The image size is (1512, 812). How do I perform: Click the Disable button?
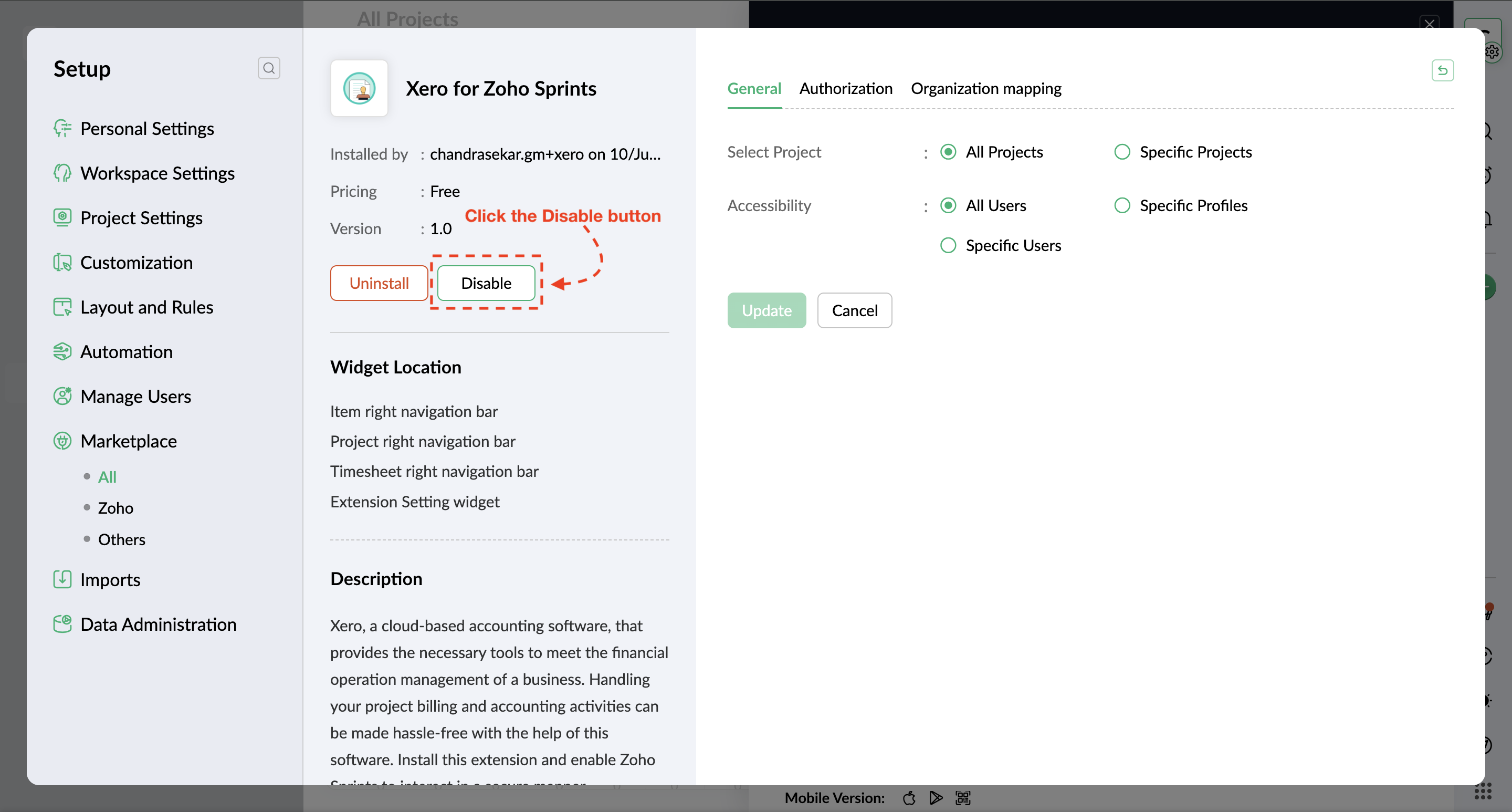(486, 283)
